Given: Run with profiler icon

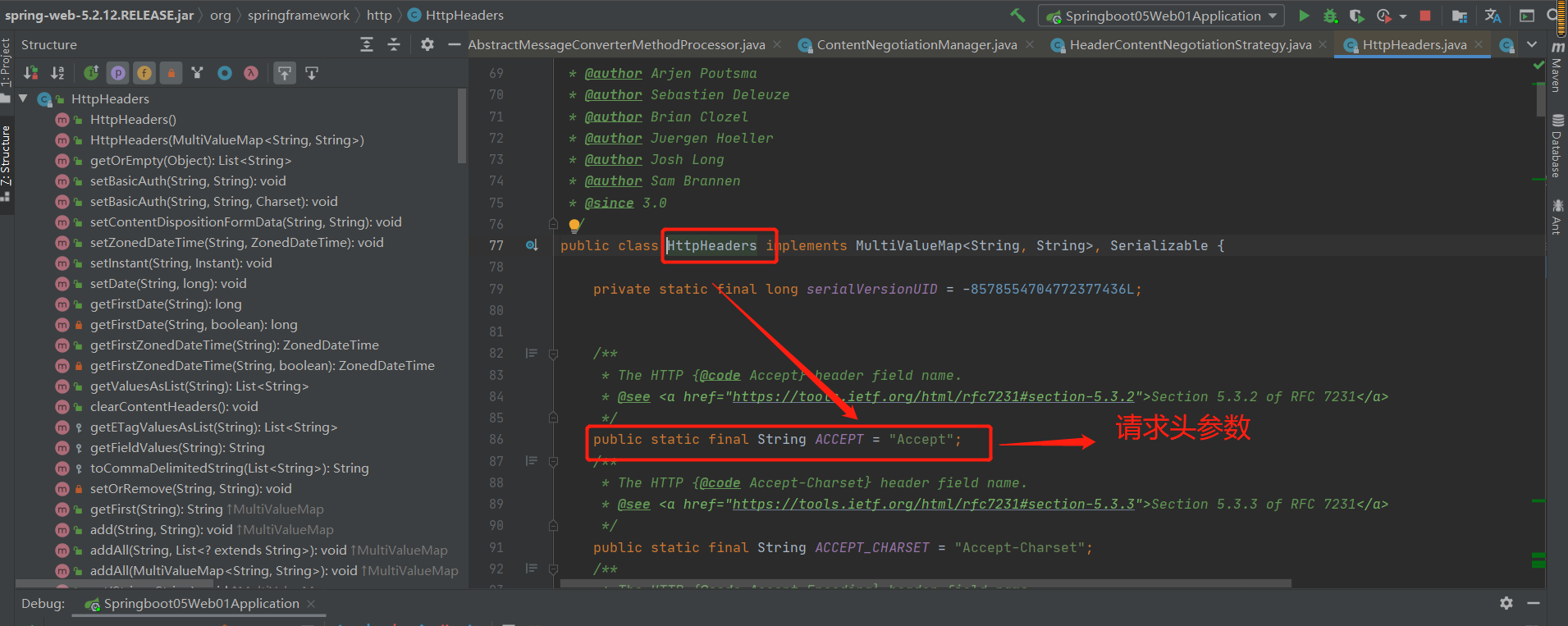Looking at the screenshot, I should click(1384, 16).
